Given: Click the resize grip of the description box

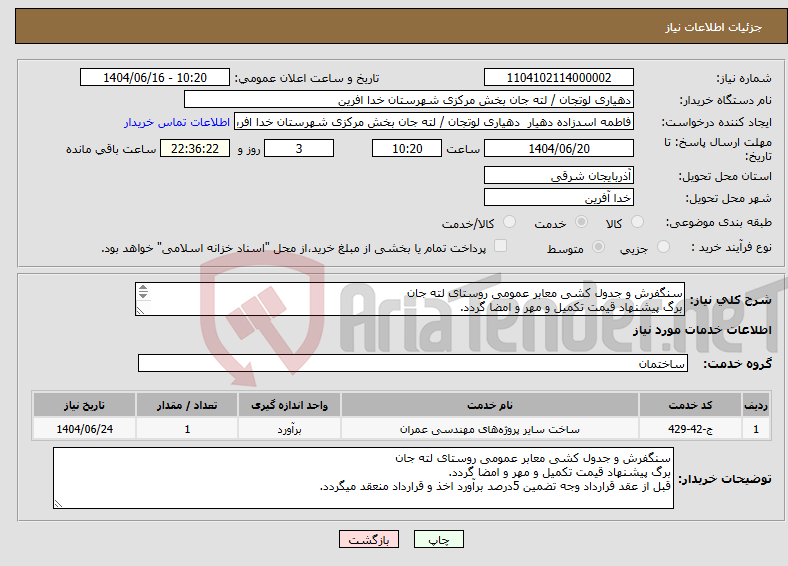Looking at the screenshot, I should (x=140, y=311).
